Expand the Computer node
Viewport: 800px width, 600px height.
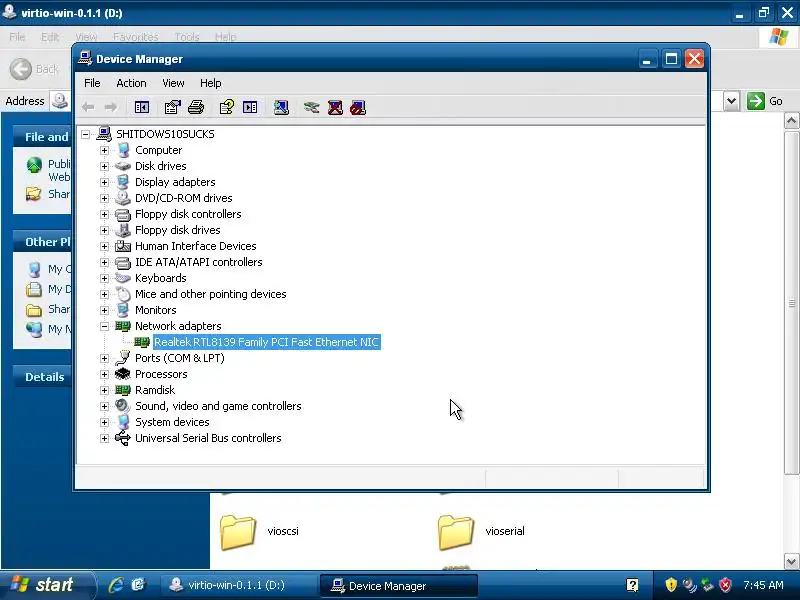click(x=104, y=150)
